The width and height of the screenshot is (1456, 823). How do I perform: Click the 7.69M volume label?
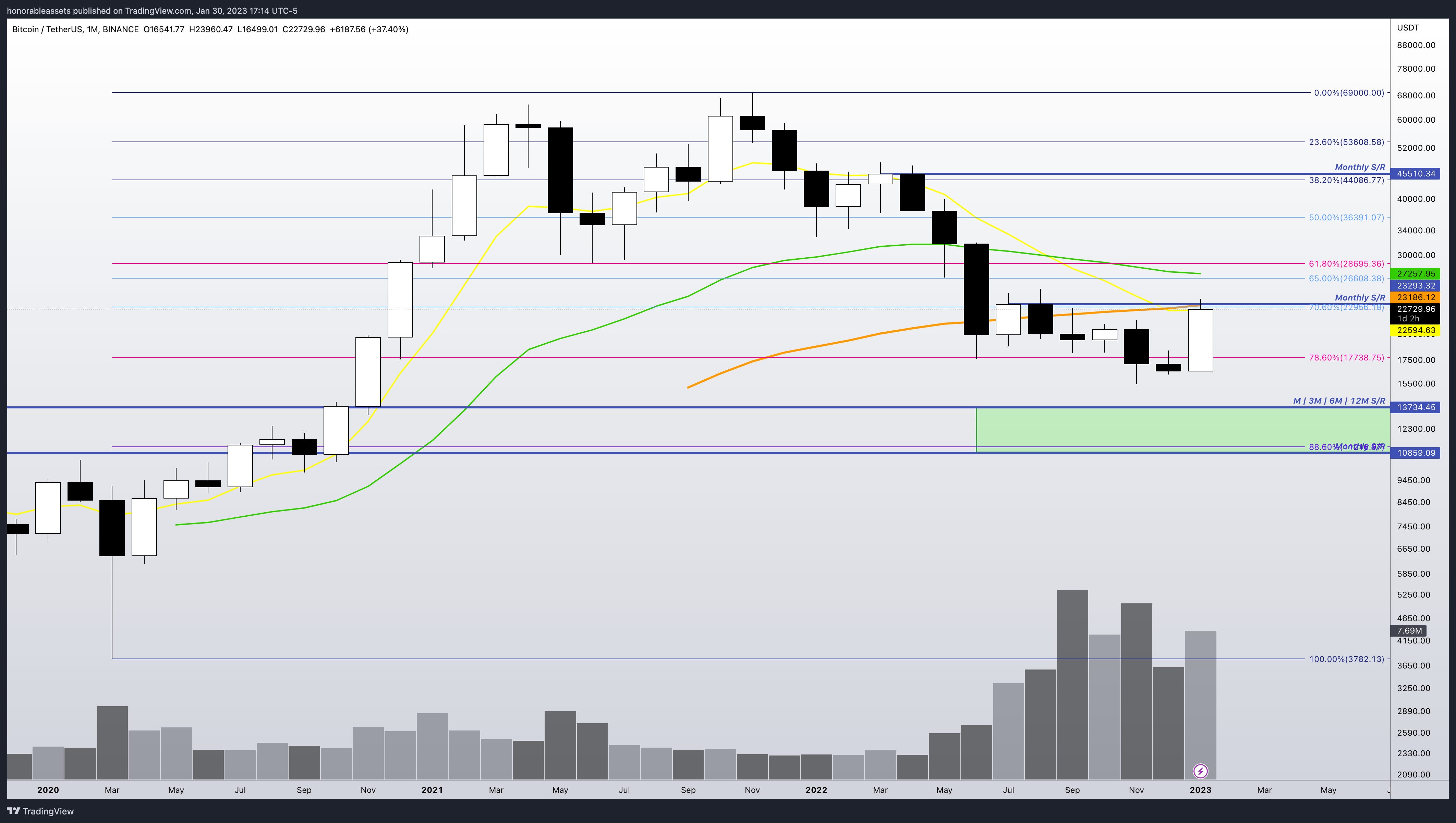tap(1409, 631)
